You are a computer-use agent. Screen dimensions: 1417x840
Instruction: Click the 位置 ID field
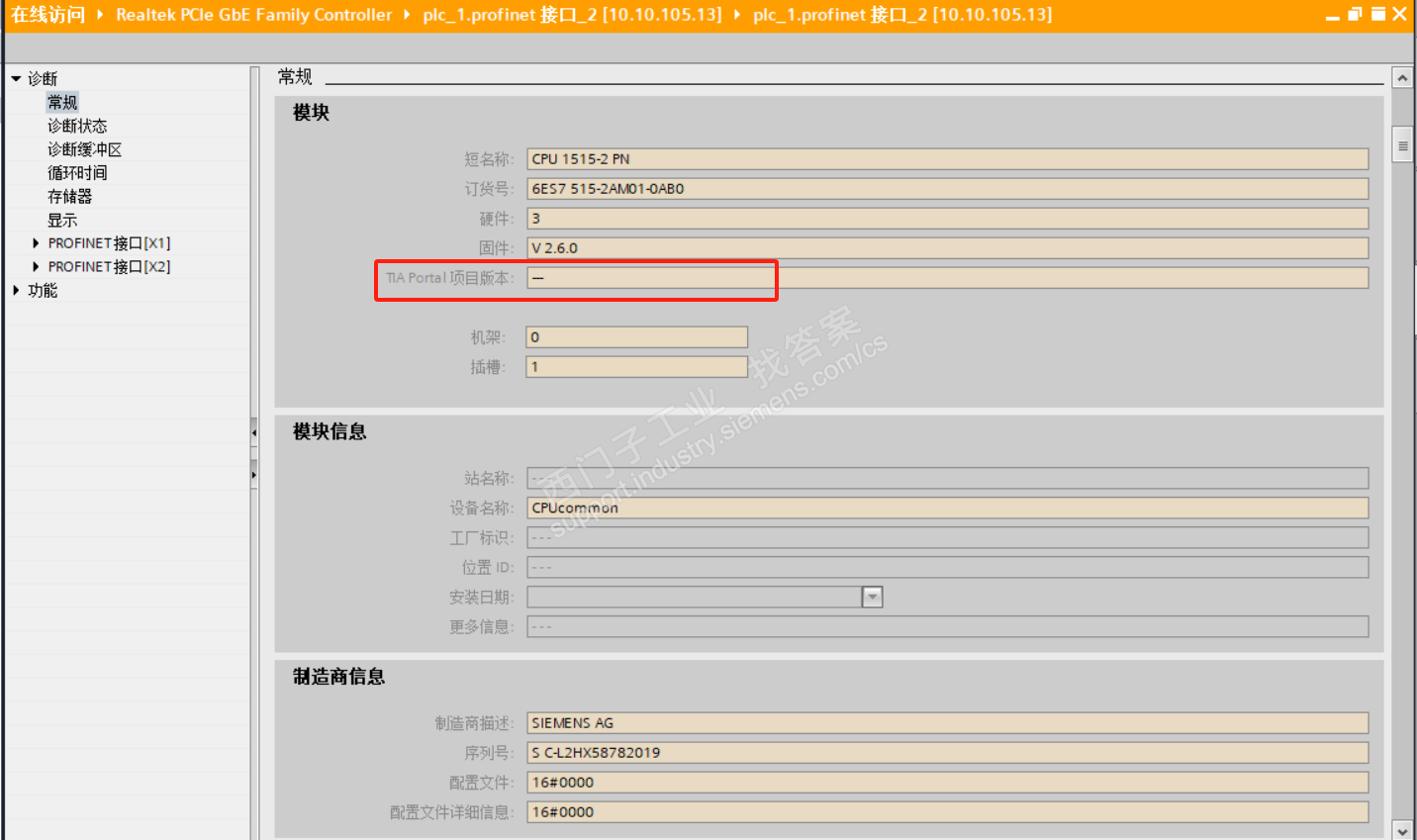[948, 568]
